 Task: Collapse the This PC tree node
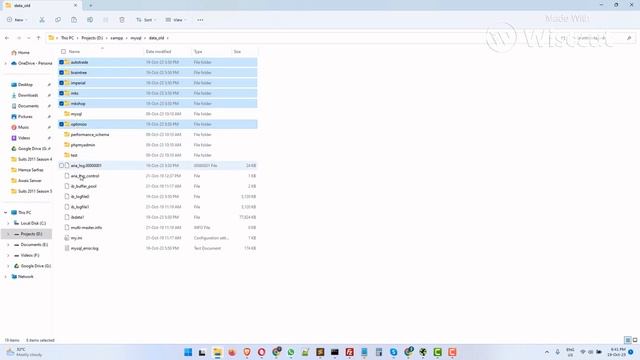coord(5,213)
